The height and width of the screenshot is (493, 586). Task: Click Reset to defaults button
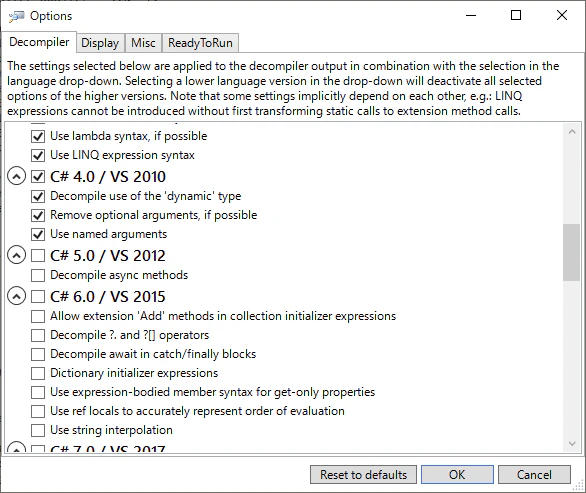(x=363, y=475)
